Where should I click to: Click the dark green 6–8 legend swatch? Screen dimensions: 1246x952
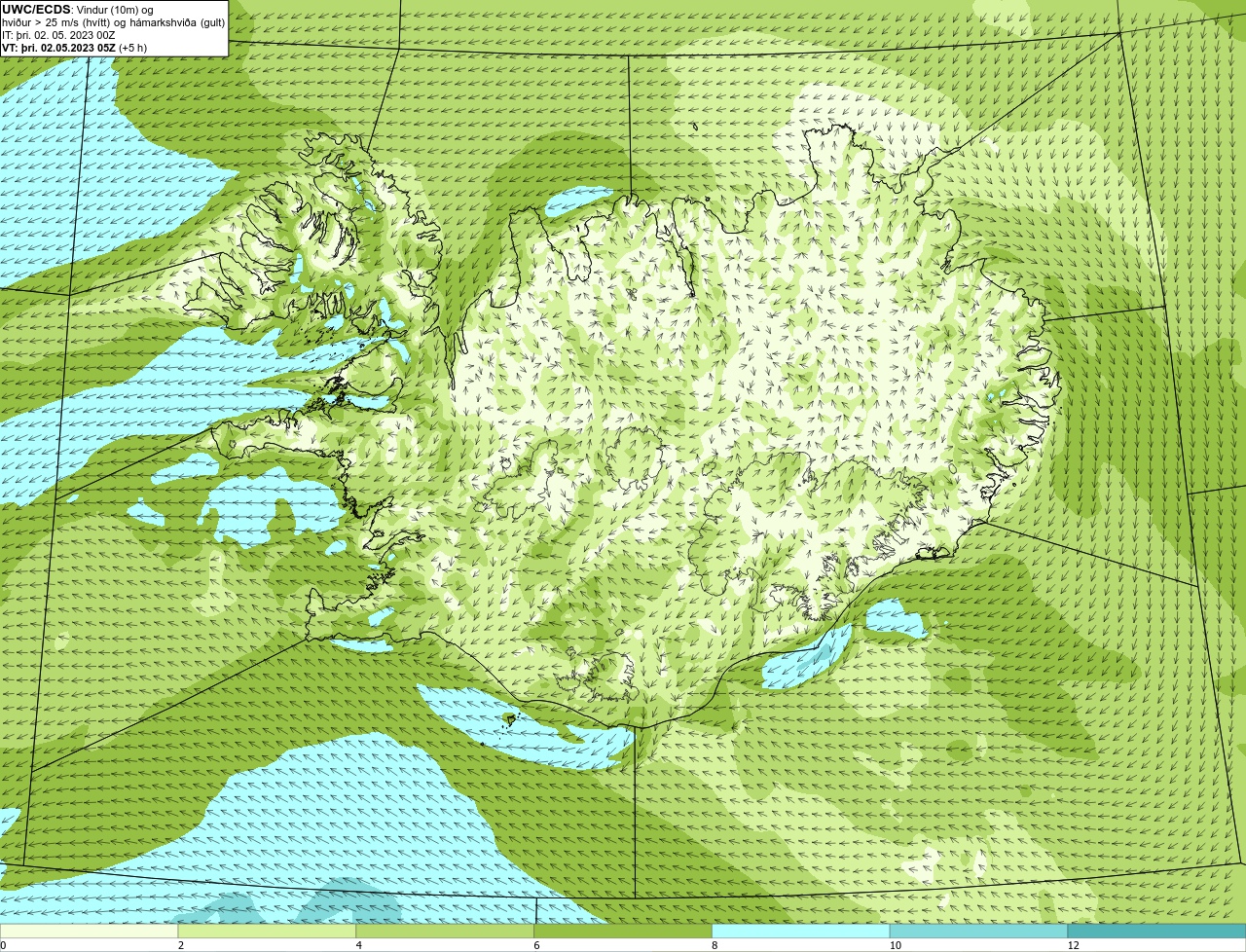623,932
